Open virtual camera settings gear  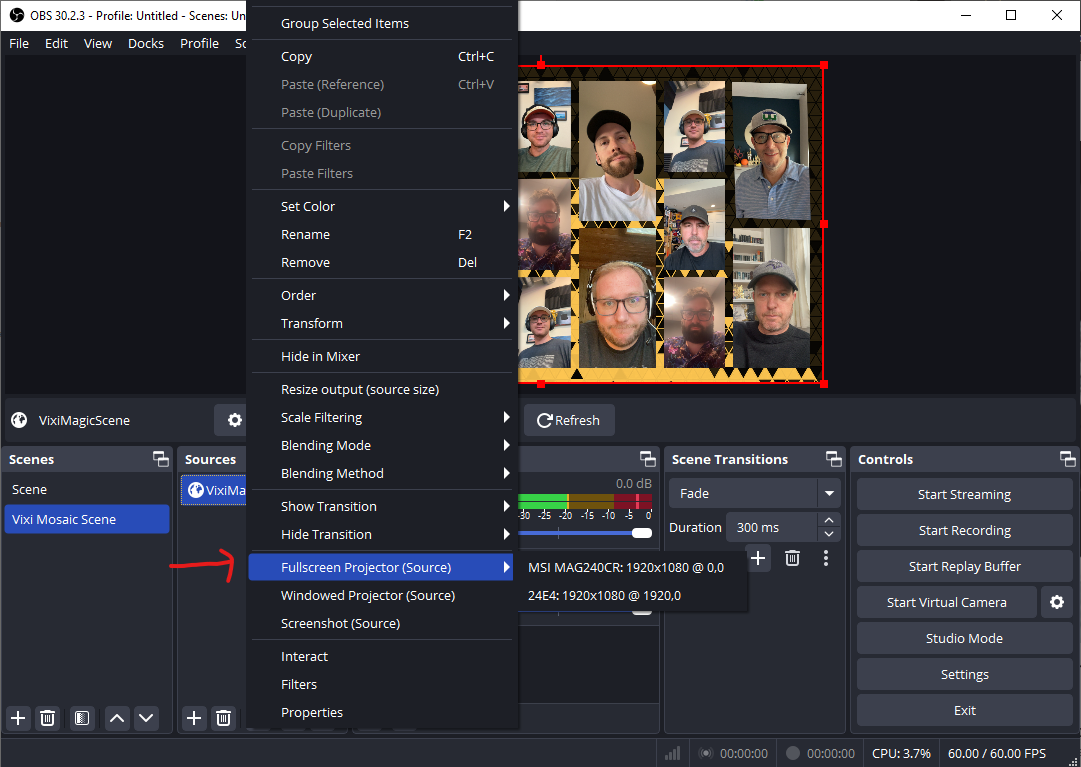point(1057,602)
